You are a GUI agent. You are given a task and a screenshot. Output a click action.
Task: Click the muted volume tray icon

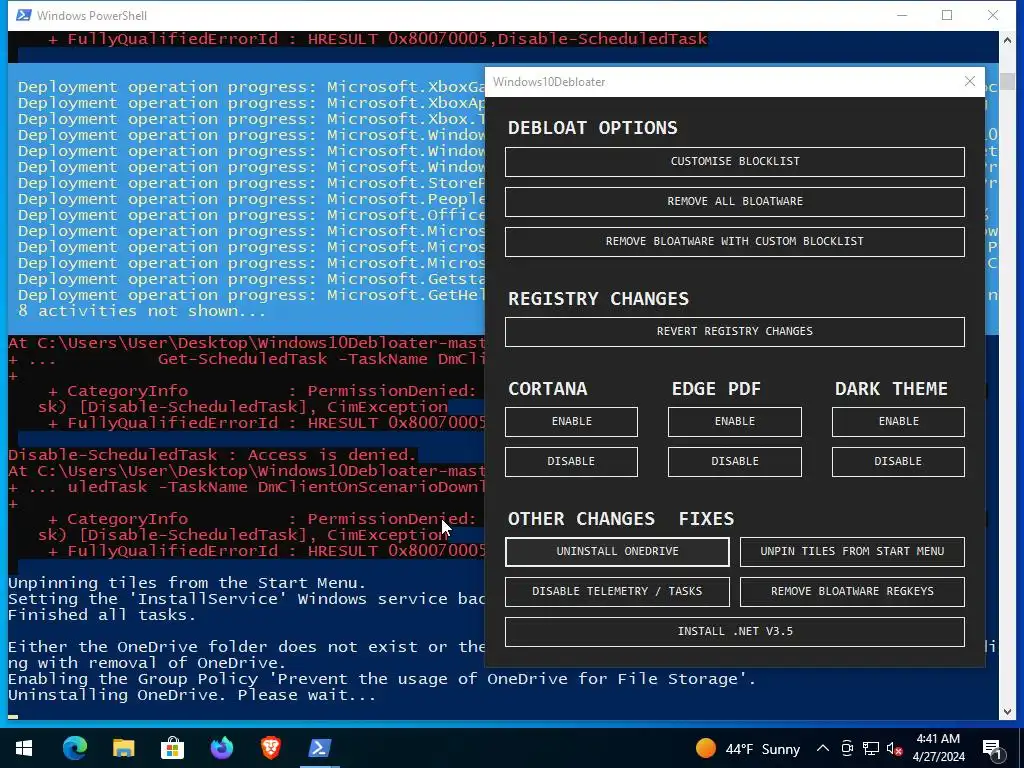click(894, 748)
